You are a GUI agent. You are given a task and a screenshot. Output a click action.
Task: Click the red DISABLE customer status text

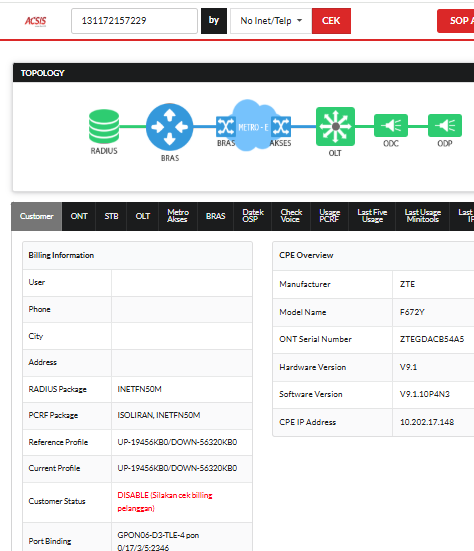click(165, 502)
